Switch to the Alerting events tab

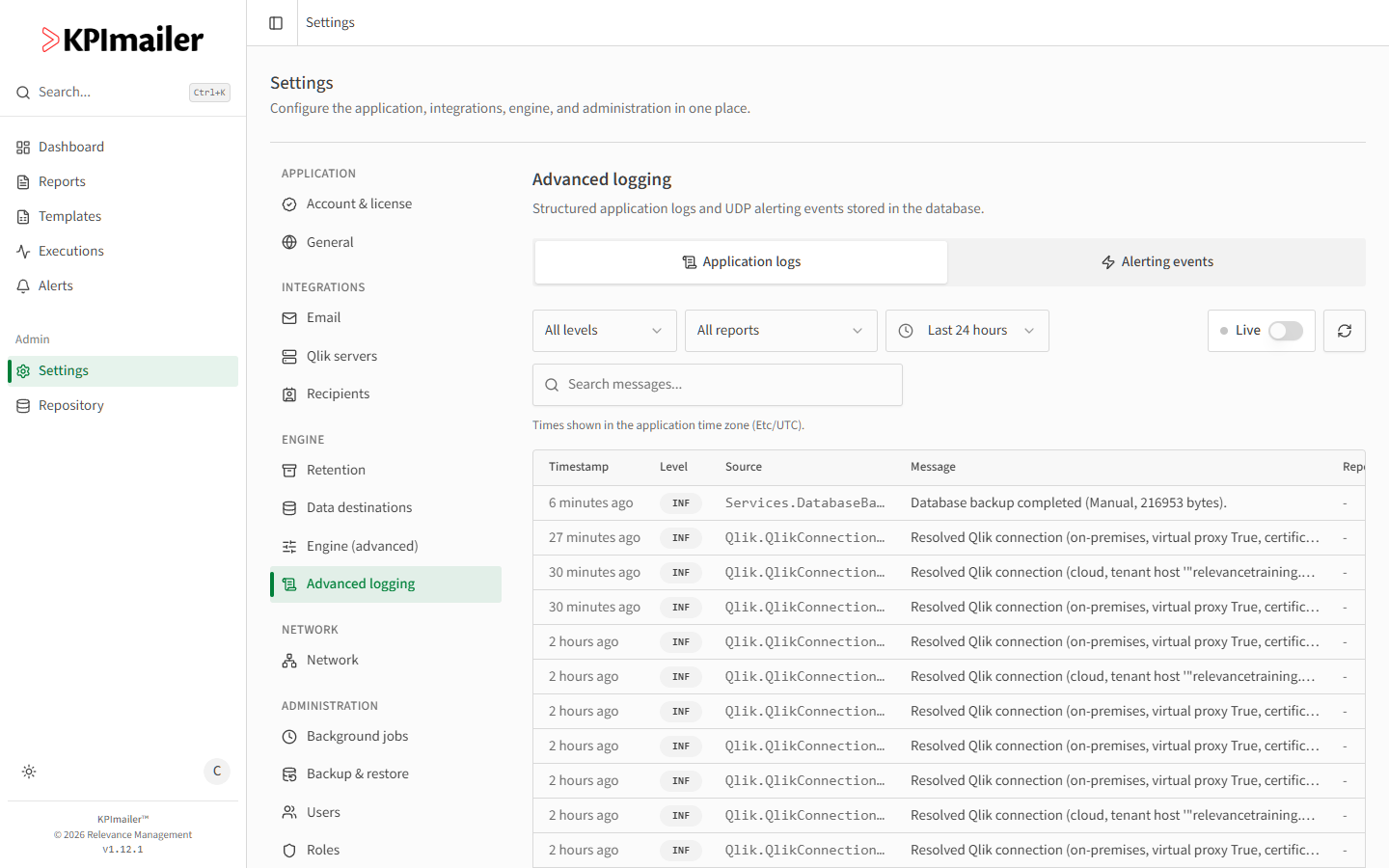1157,262
